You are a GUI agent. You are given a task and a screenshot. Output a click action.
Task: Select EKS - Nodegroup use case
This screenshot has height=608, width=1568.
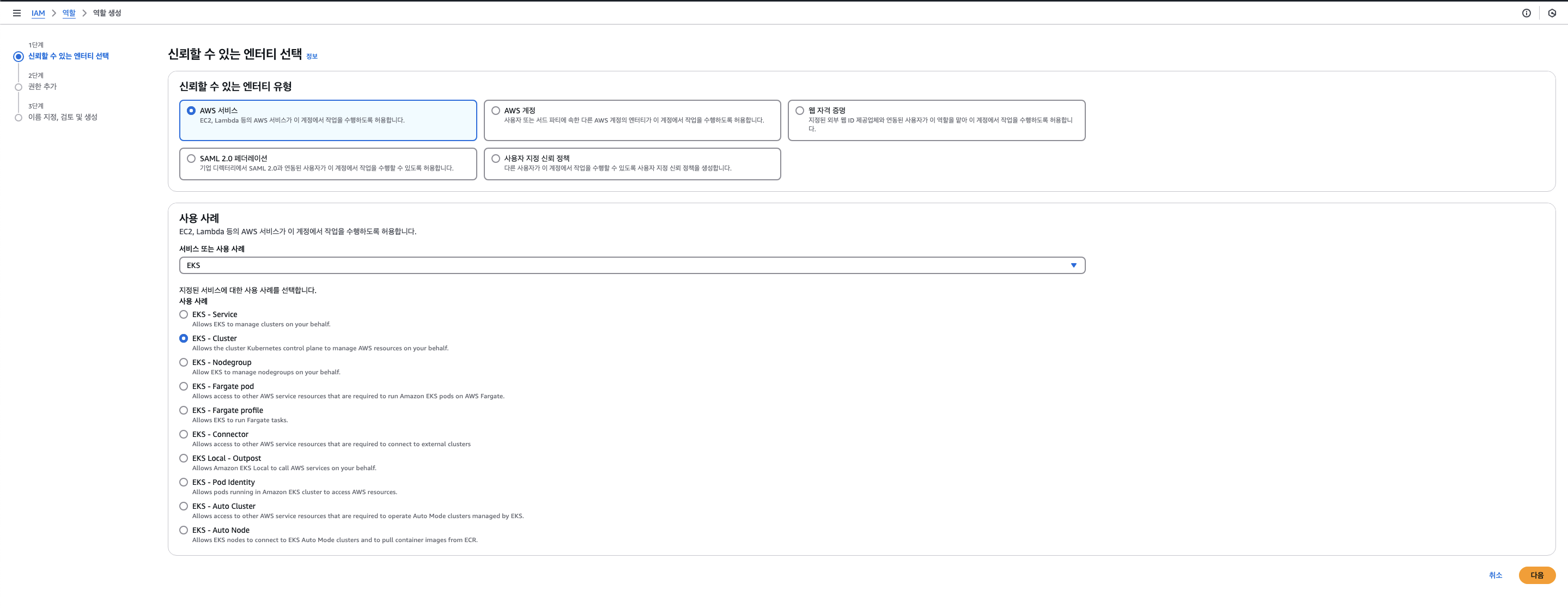[183, 363]
